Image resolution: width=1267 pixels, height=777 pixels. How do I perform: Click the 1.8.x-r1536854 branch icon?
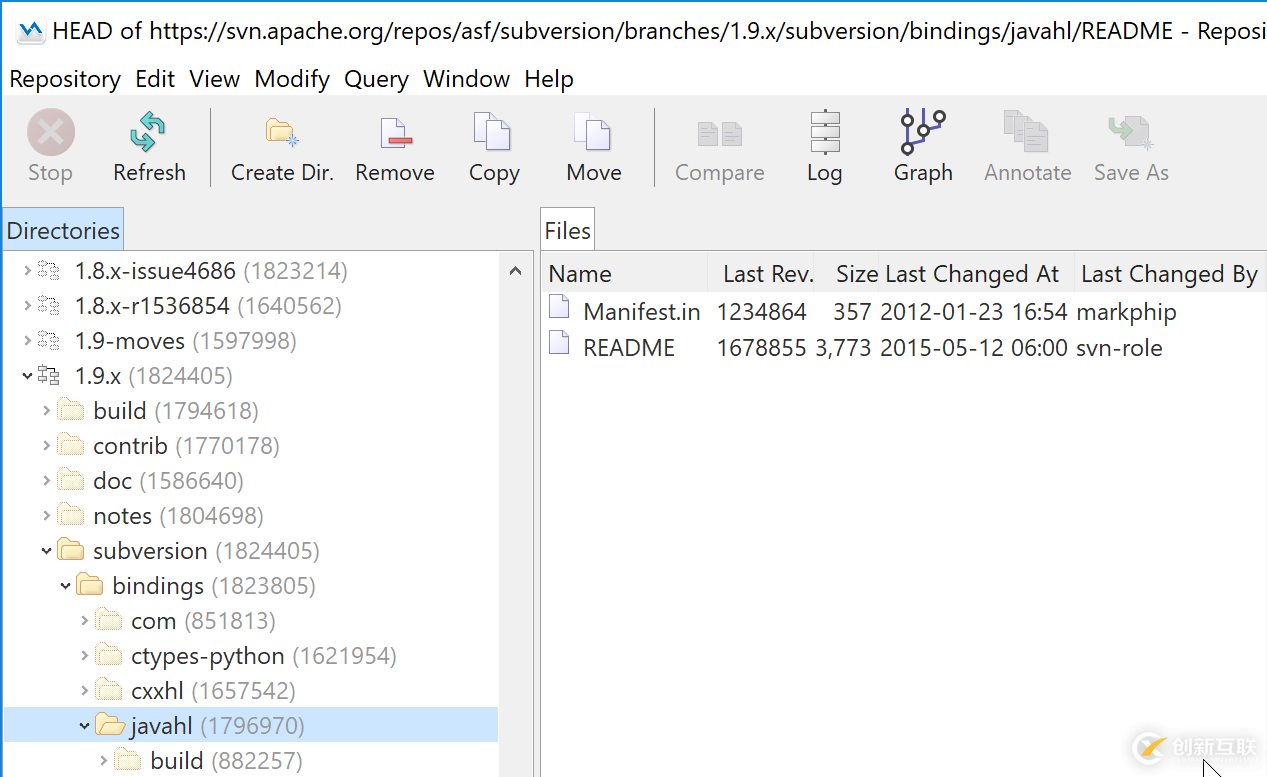pos(48,306)
